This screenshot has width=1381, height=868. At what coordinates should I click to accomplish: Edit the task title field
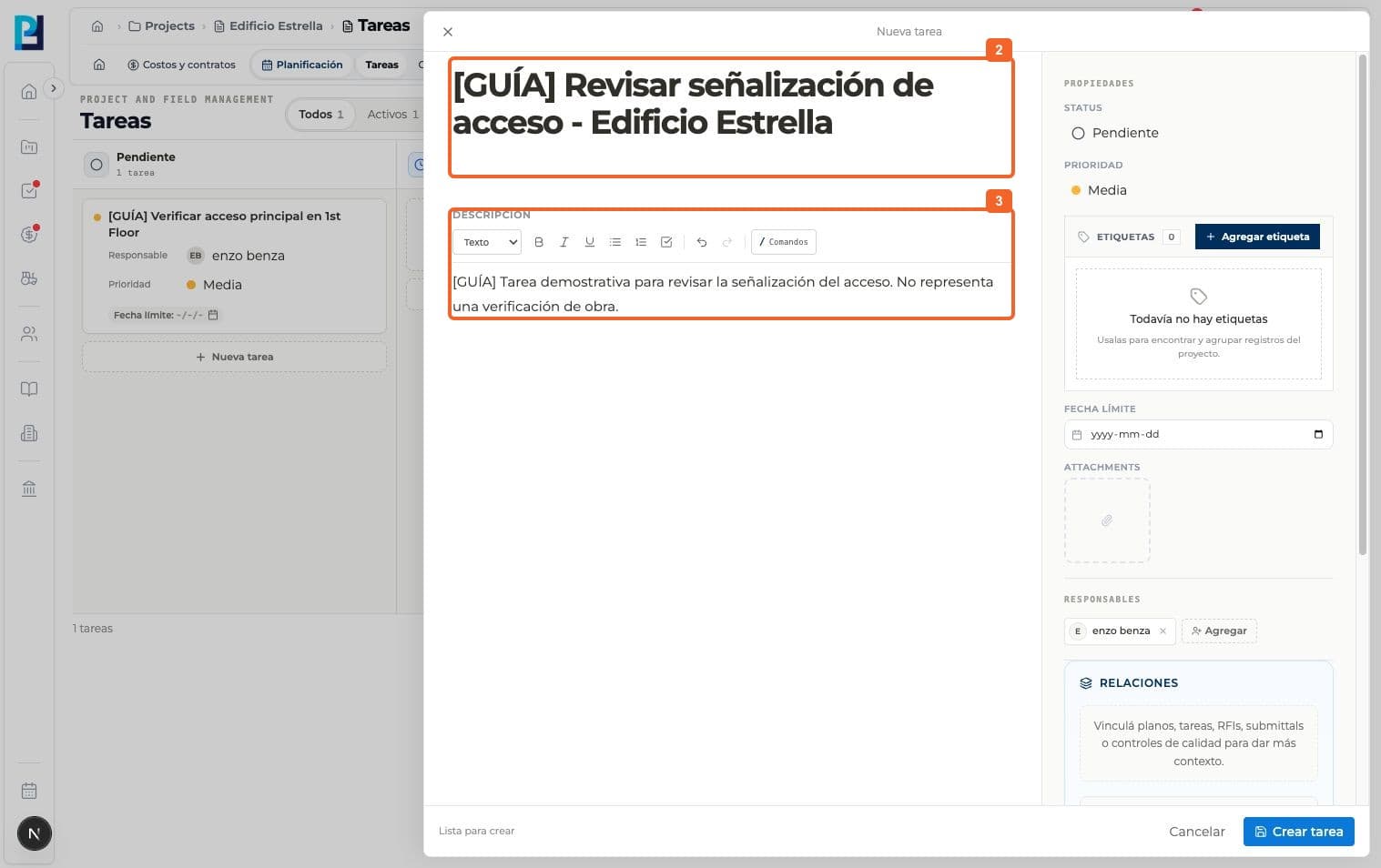click(x=731, y=117)
